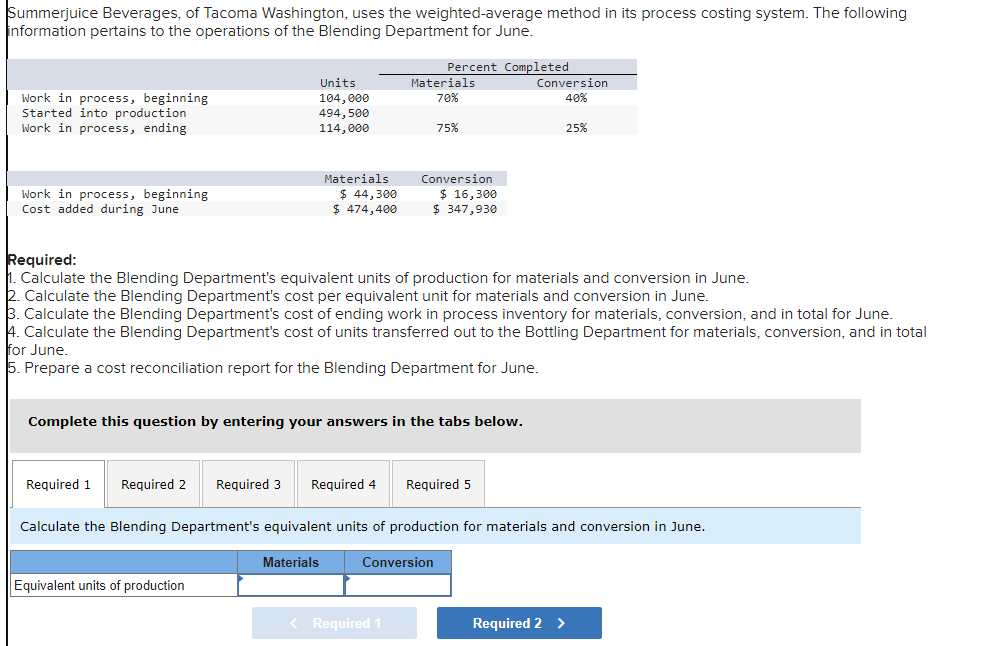The image size is (991, 646).
Task: Switch to the Required 5 tab
Action: pyautogui.click(x=438, y=484)
